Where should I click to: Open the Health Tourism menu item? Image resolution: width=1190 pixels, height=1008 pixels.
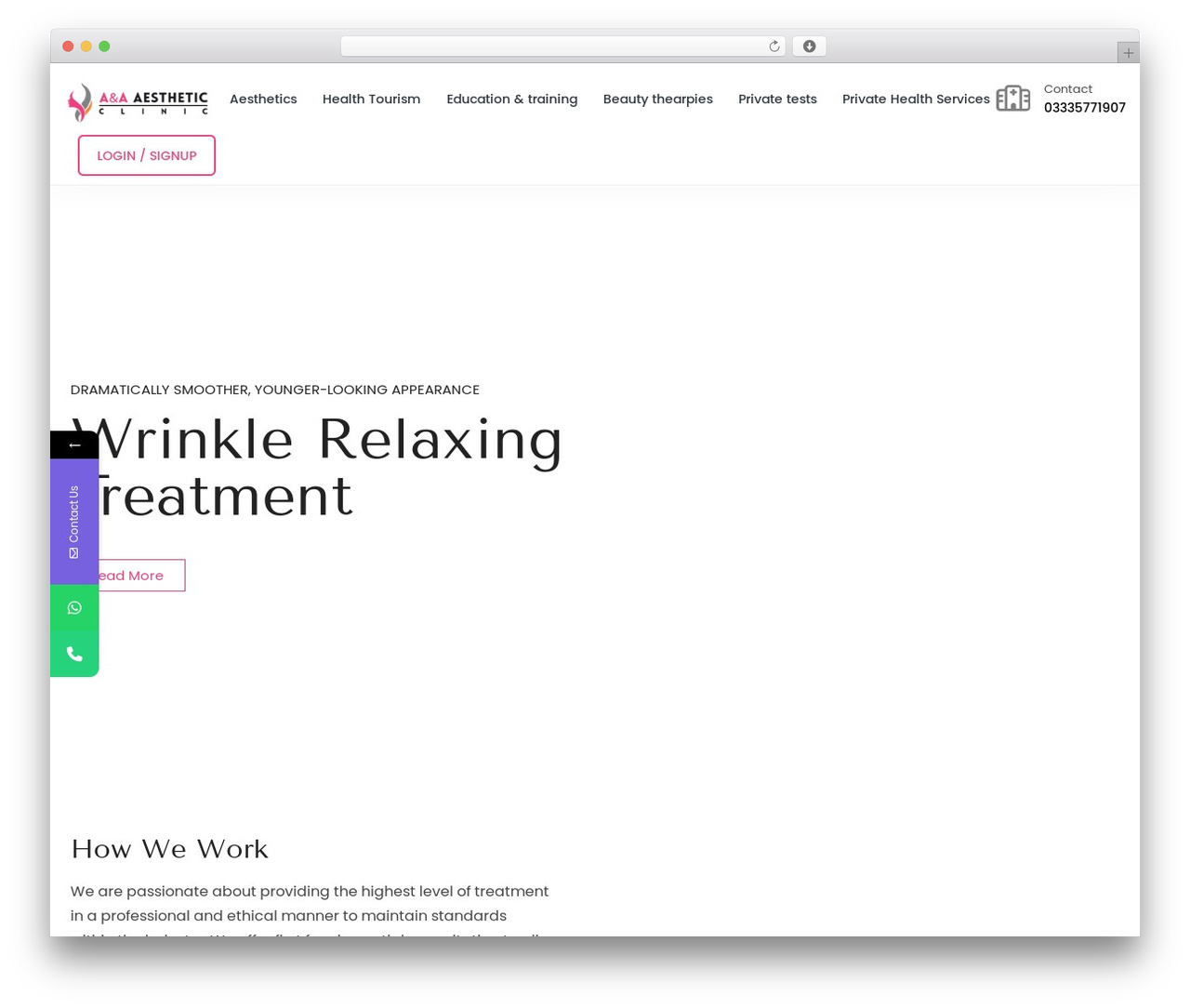click(x=371, y=99)
